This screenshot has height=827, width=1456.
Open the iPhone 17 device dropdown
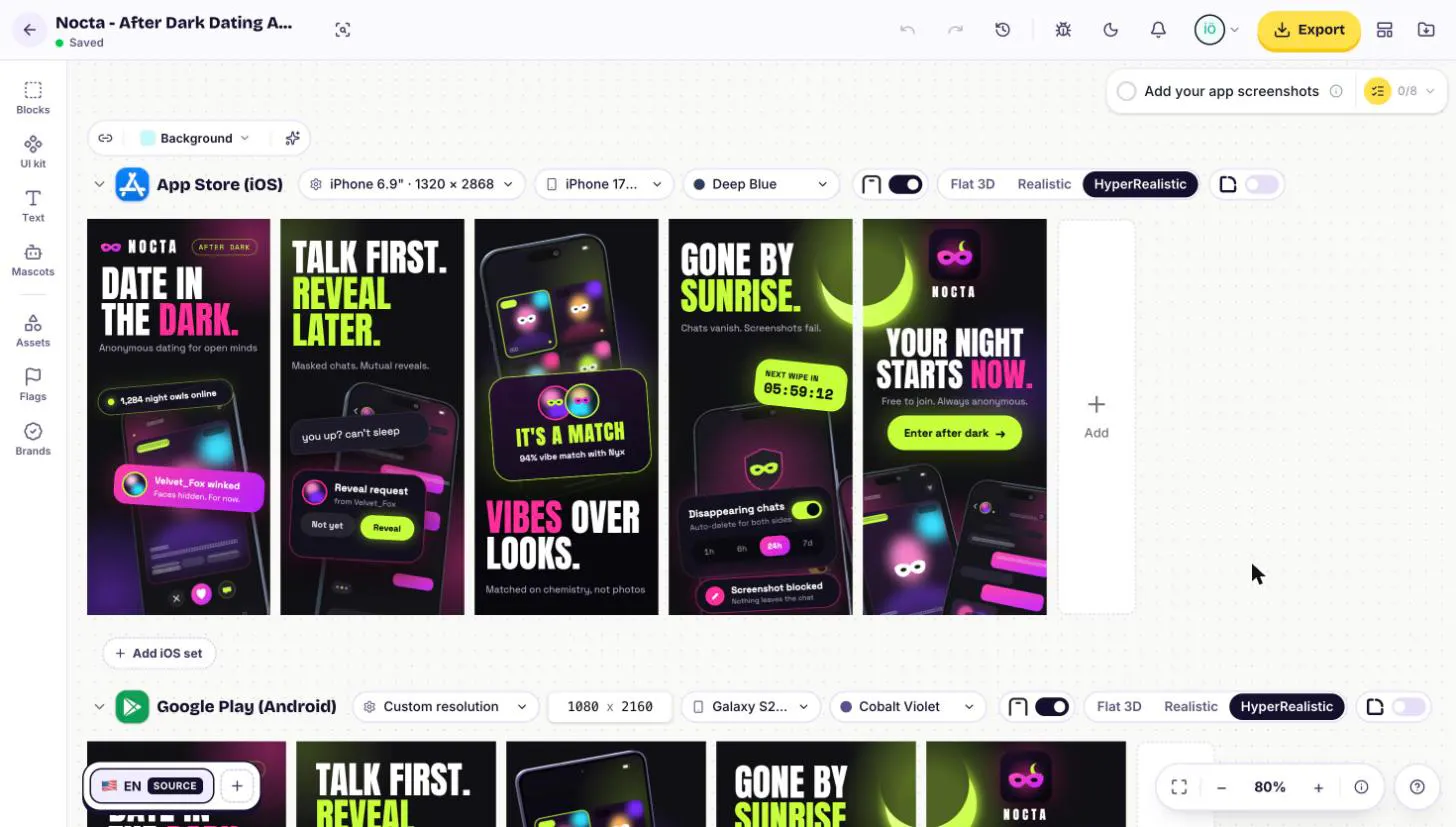[x=604, y=184]
